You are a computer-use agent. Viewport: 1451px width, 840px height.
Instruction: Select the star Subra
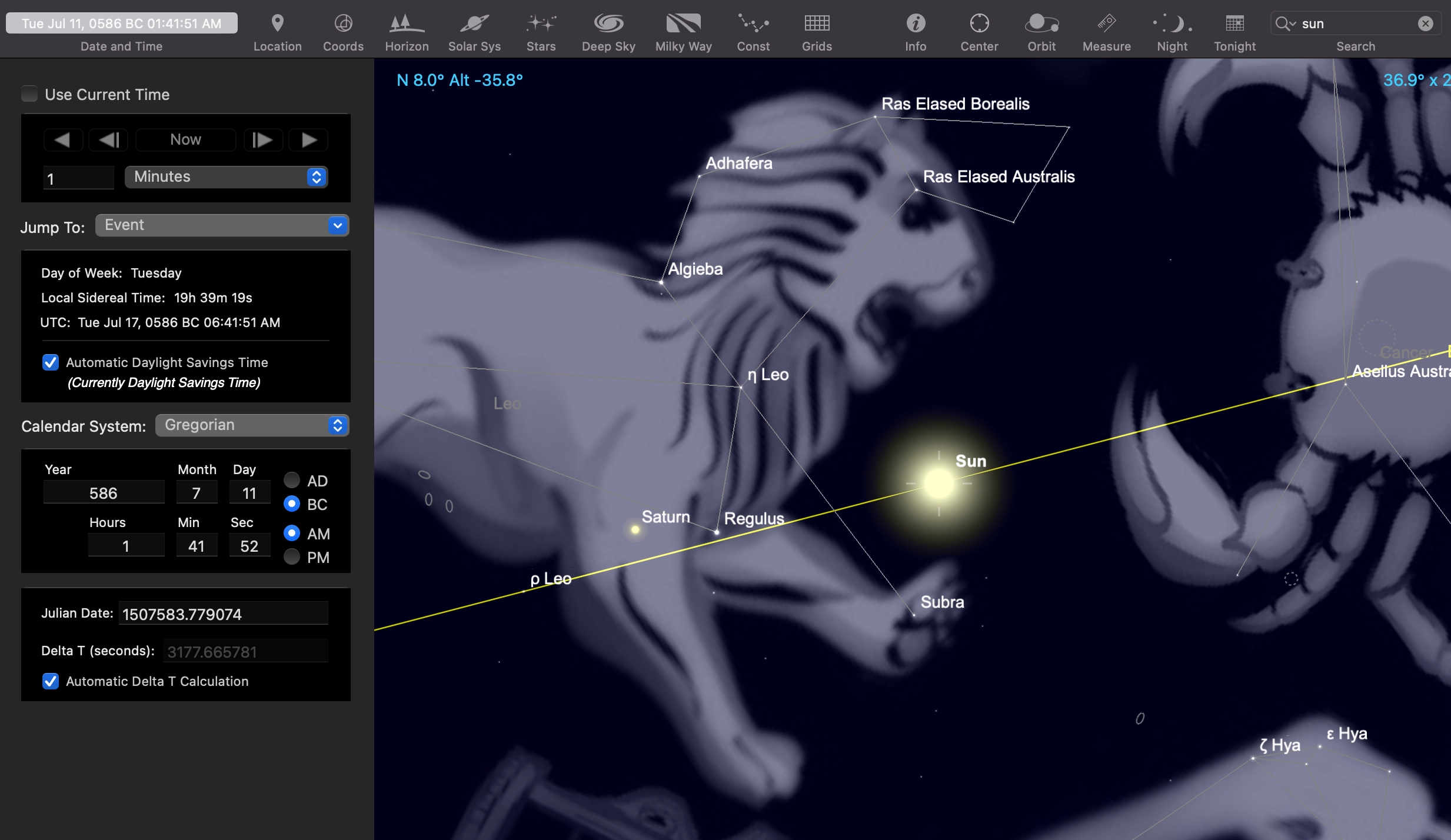point(914,615)
